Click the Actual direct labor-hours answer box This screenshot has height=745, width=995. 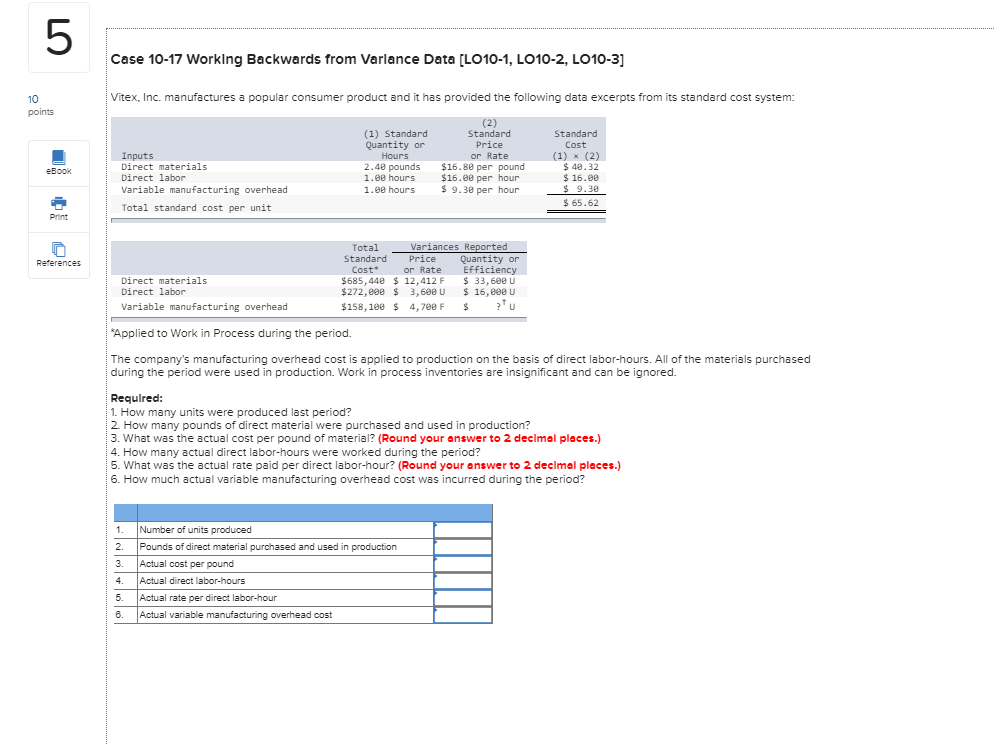[x=462, y=581]
